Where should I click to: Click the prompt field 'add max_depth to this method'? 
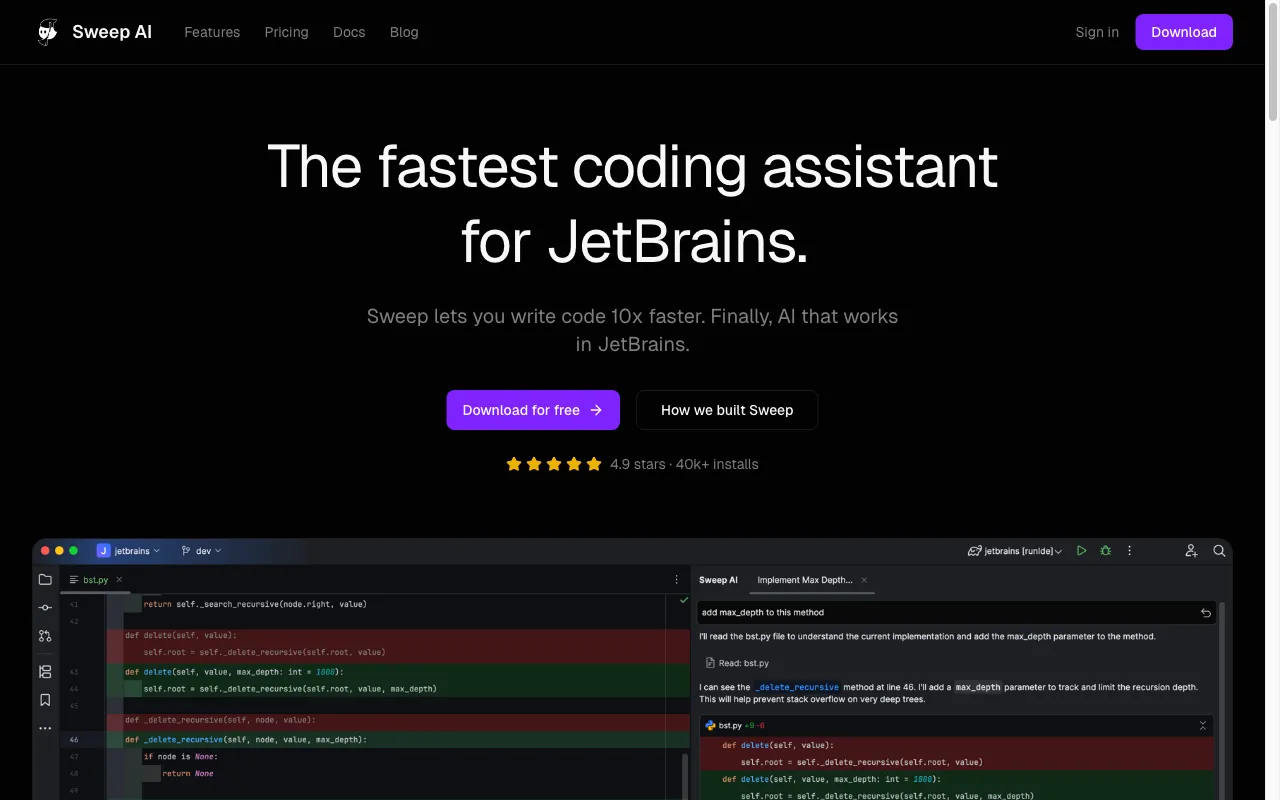957,612
